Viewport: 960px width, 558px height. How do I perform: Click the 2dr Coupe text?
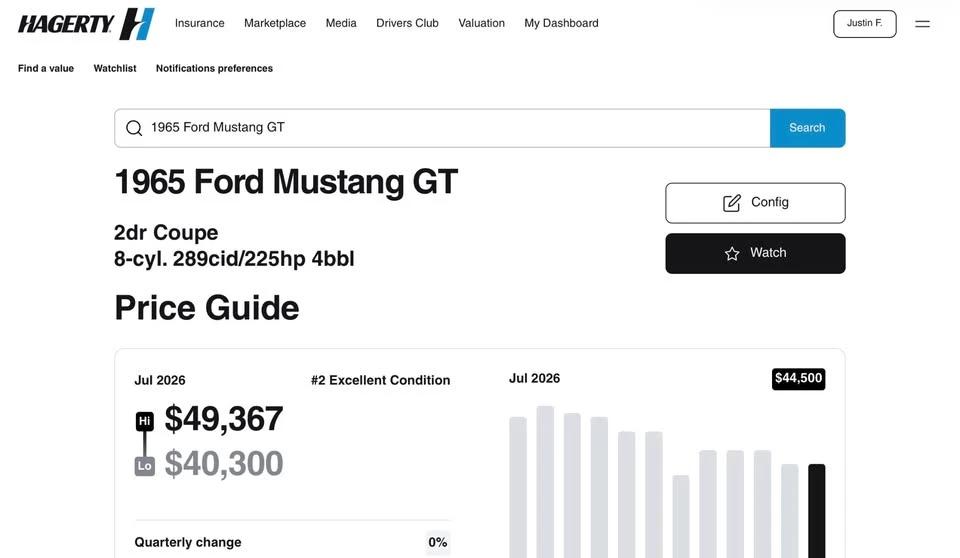166,233
